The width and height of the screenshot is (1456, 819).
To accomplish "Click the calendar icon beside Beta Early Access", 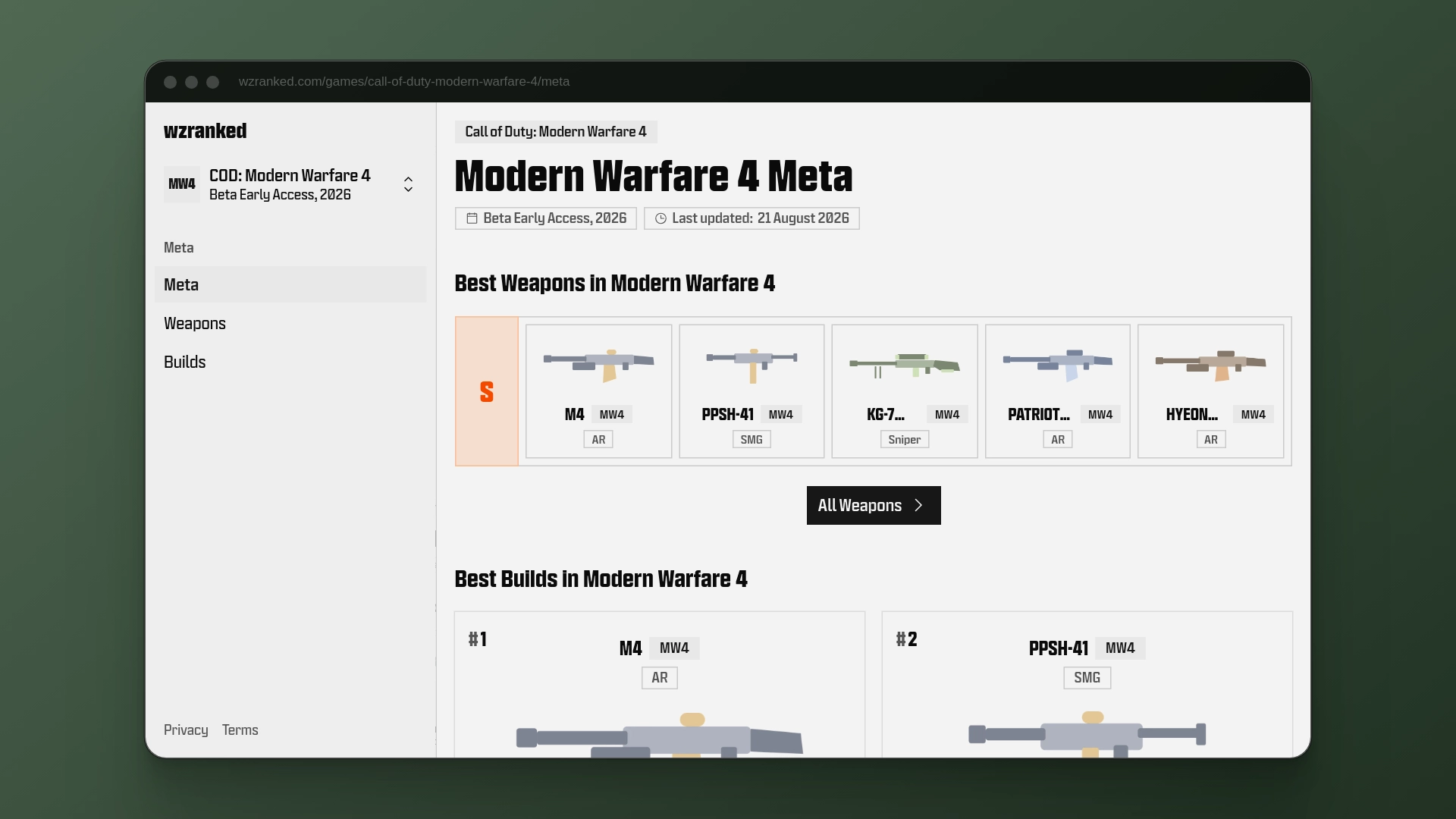I will [x=472, y=218].
